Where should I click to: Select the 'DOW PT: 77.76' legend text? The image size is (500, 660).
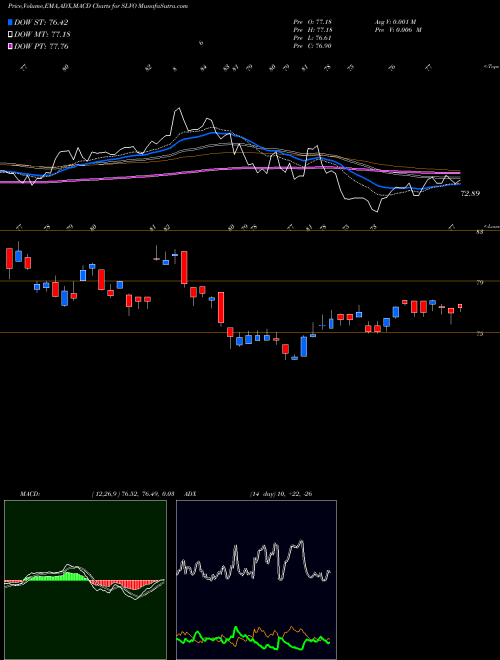coord(41,46)
